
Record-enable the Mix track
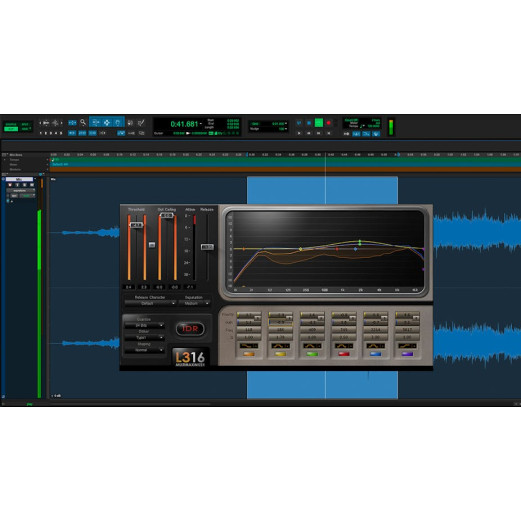tap(10, 185)
